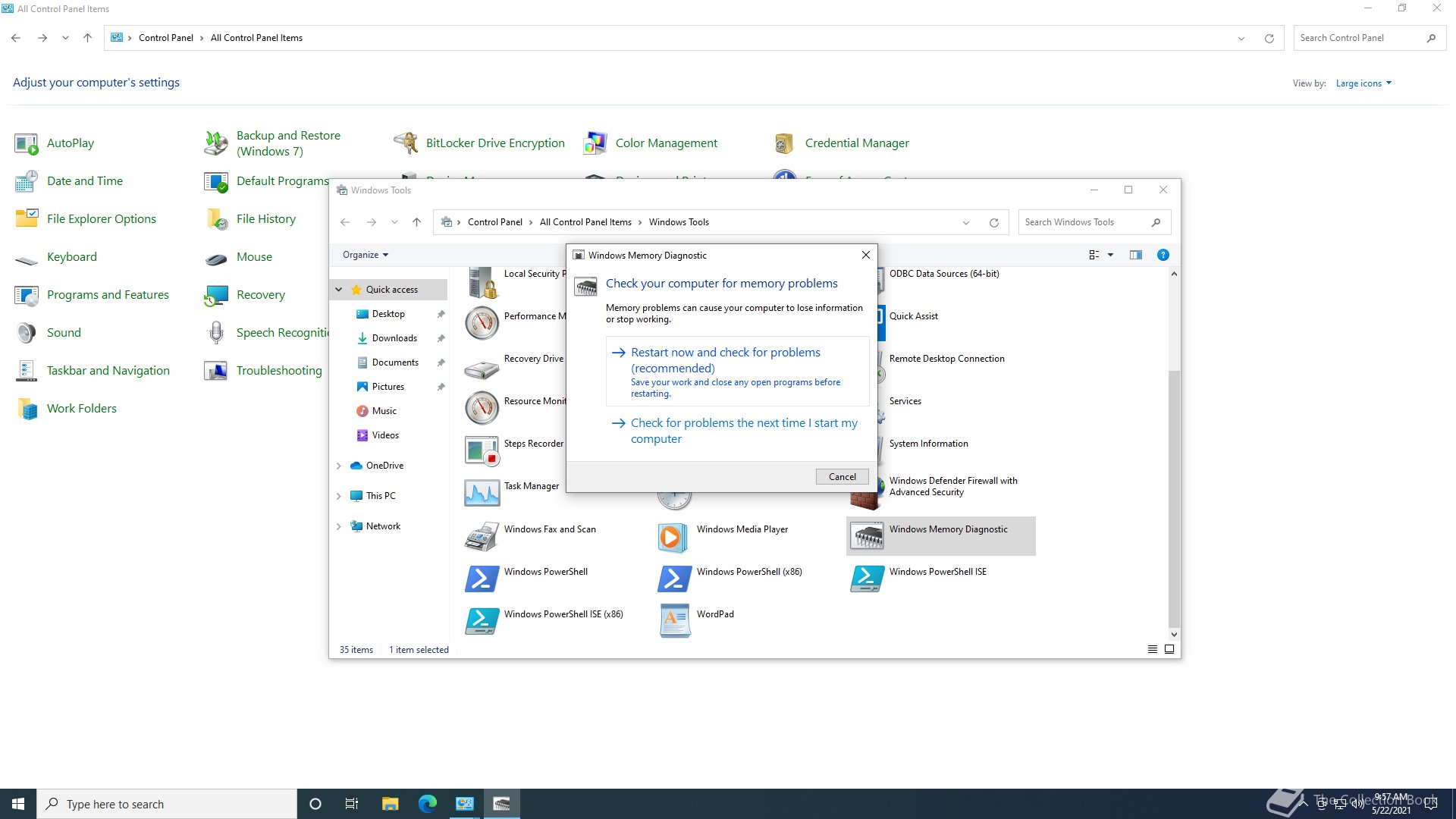Click help icon in Windows Tools
Viewport: 1456px width, 819px height.
pos(1163,255)
